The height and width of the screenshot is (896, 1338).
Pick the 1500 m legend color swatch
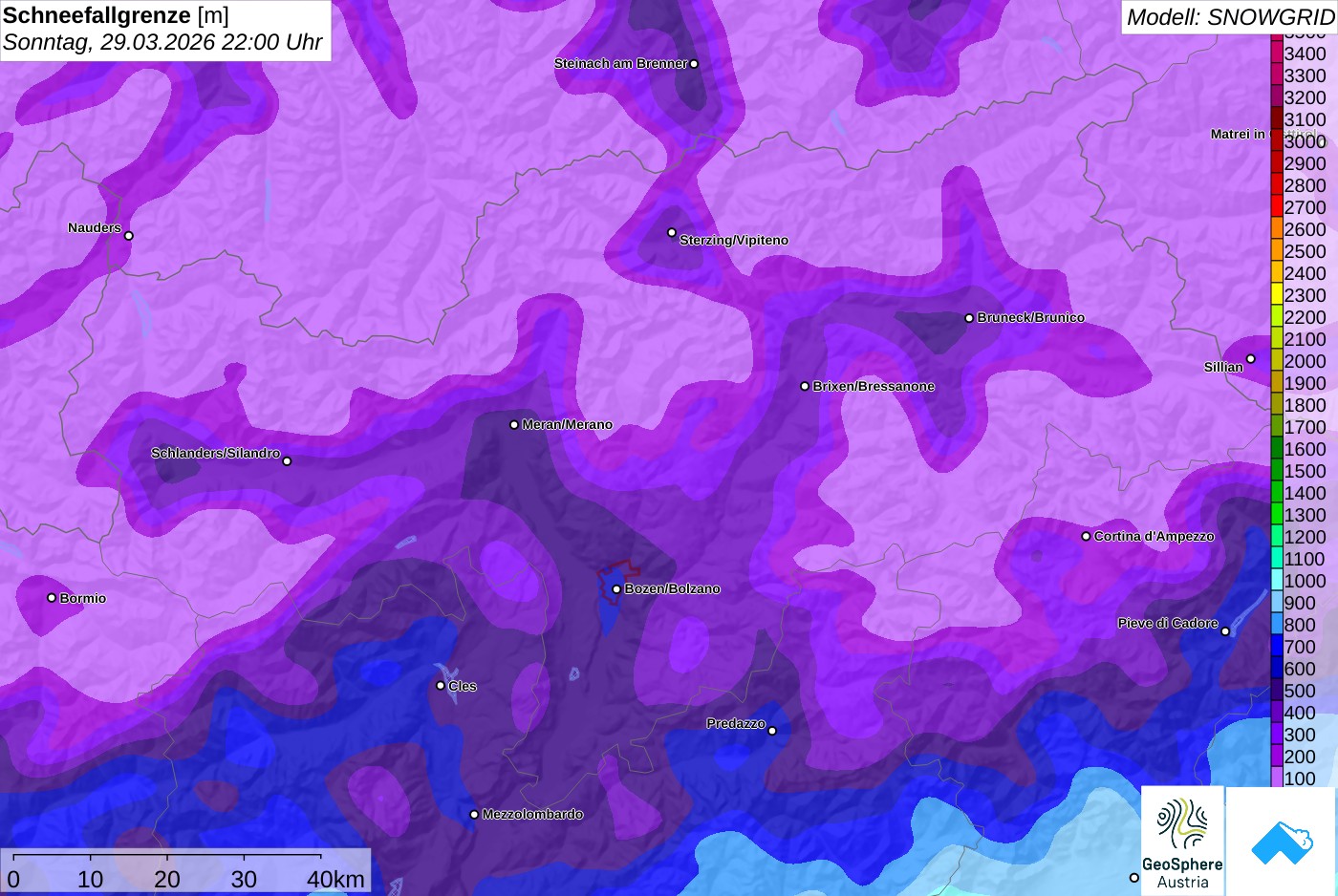tap(1276, 471)
